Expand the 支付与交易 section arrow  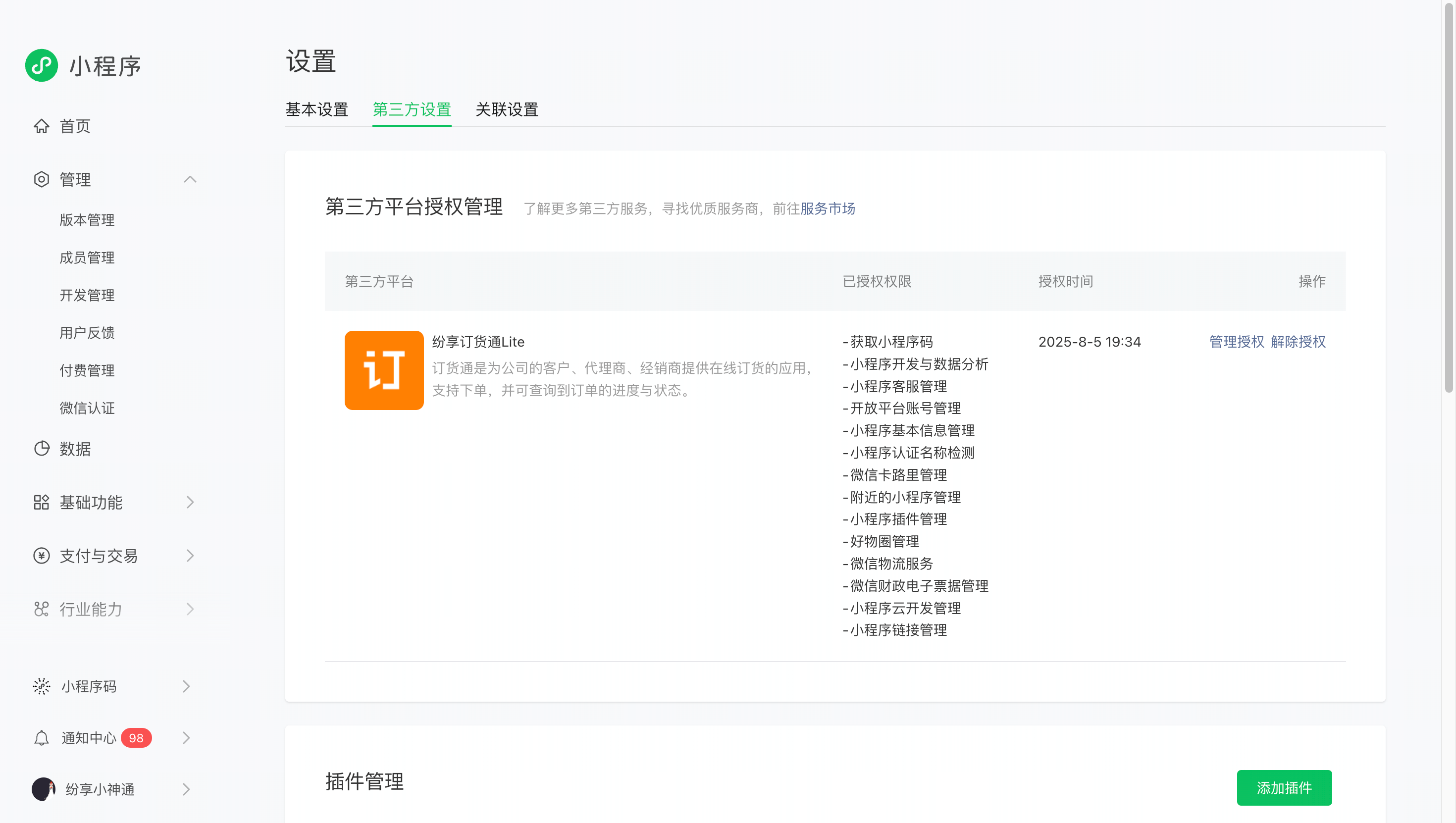190,556
